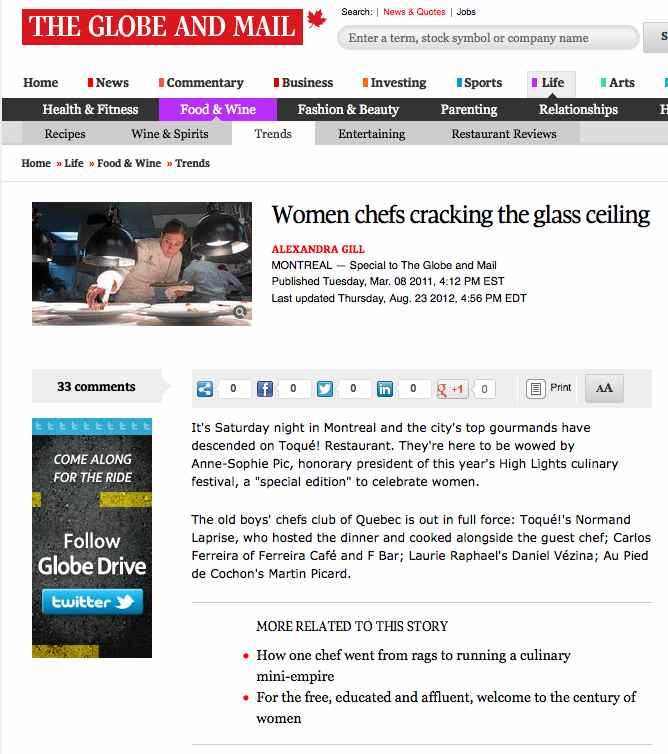Open the Entertaining tab
668x754 pixels.
click(372, 134)
